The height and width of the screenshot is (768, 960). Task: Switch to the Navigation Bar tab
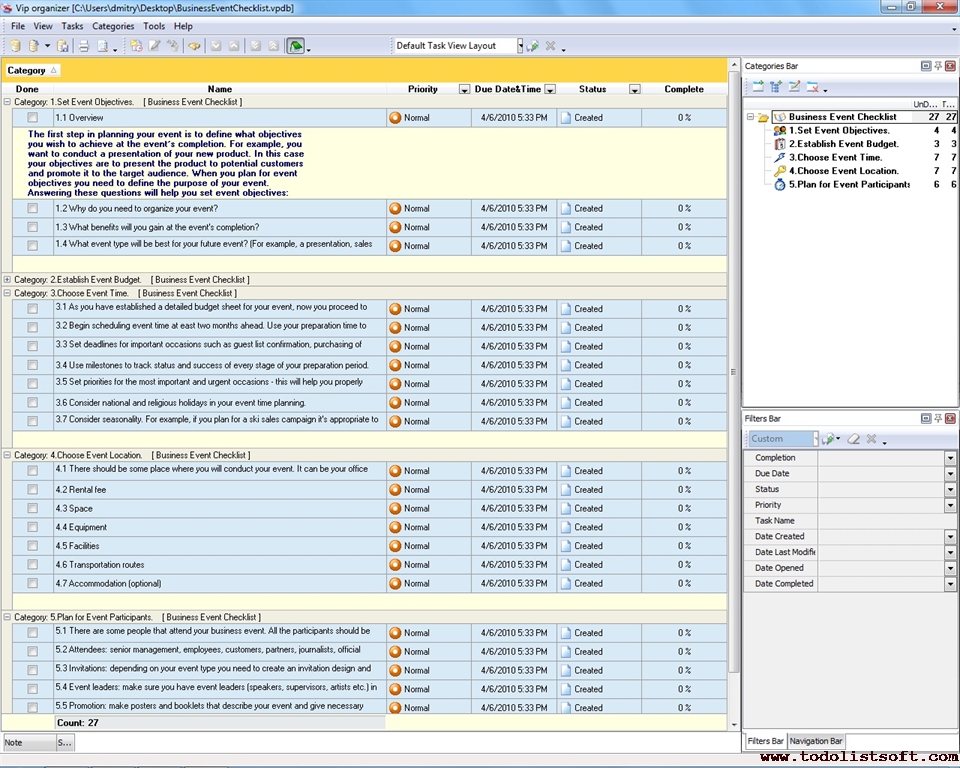tap(816, 741)
